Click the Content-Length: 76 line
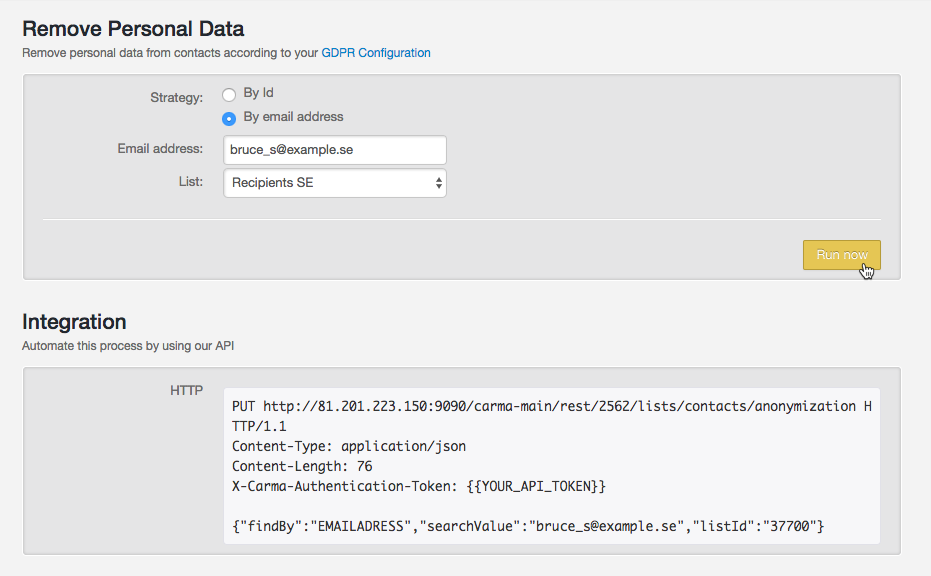 (x=302, y=466)
